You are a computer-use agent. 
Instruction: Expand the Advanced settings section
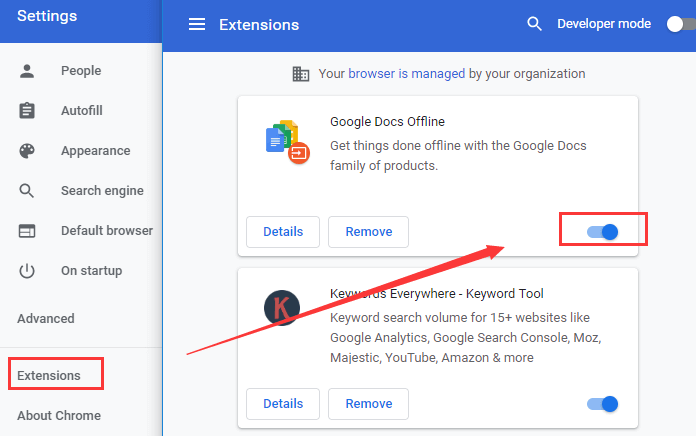[x=46, y=319]
